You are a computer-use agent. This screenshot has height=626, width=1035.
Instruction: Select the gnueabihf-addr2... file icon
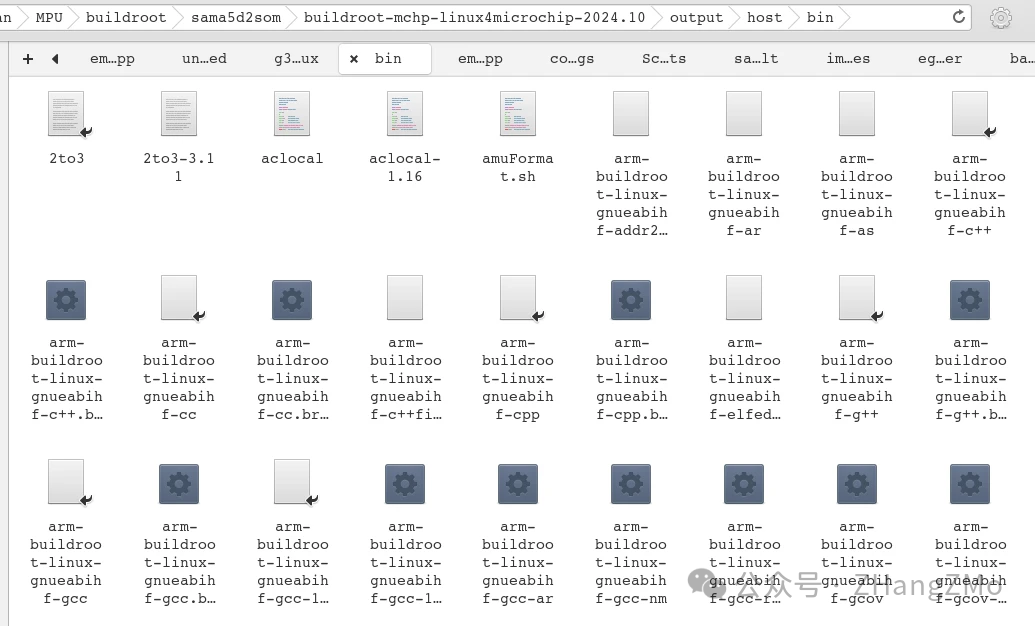click(x=631, y=114)
